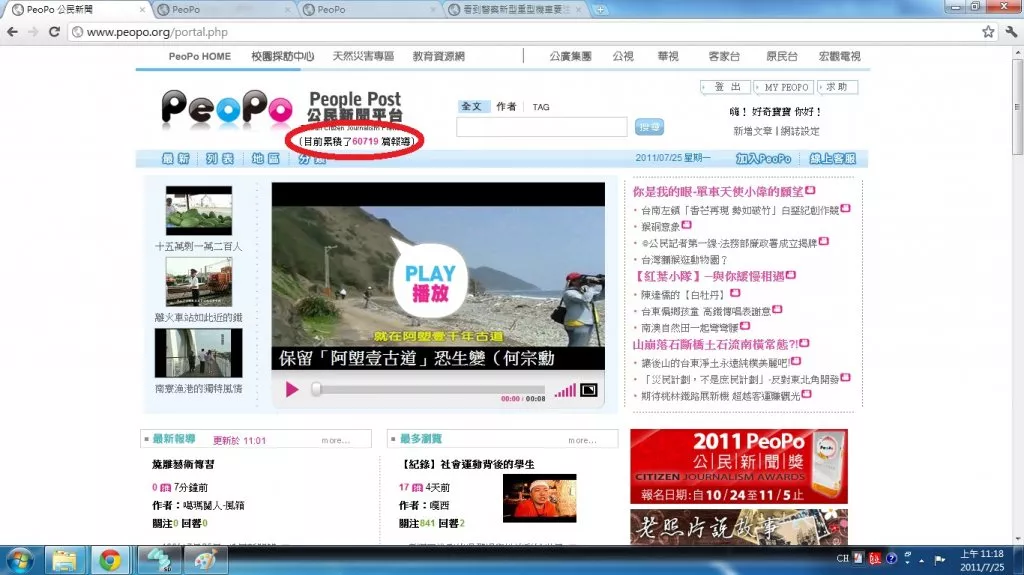1024x575 pixels.
Task: Click 加入PeoPo link
Action: coord(763,159)
